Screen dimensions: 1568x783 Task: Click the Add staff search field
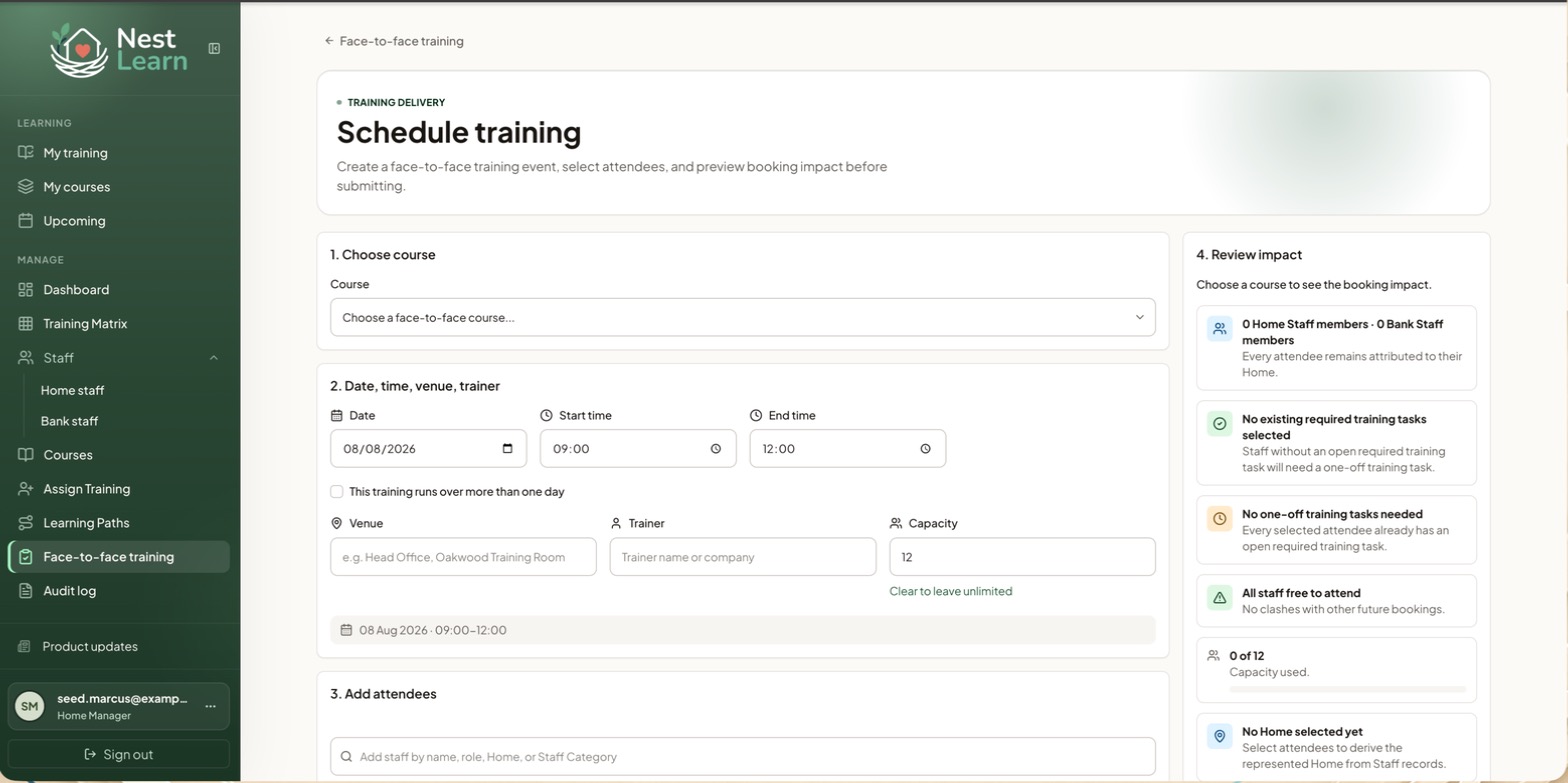tap(743, 757)
